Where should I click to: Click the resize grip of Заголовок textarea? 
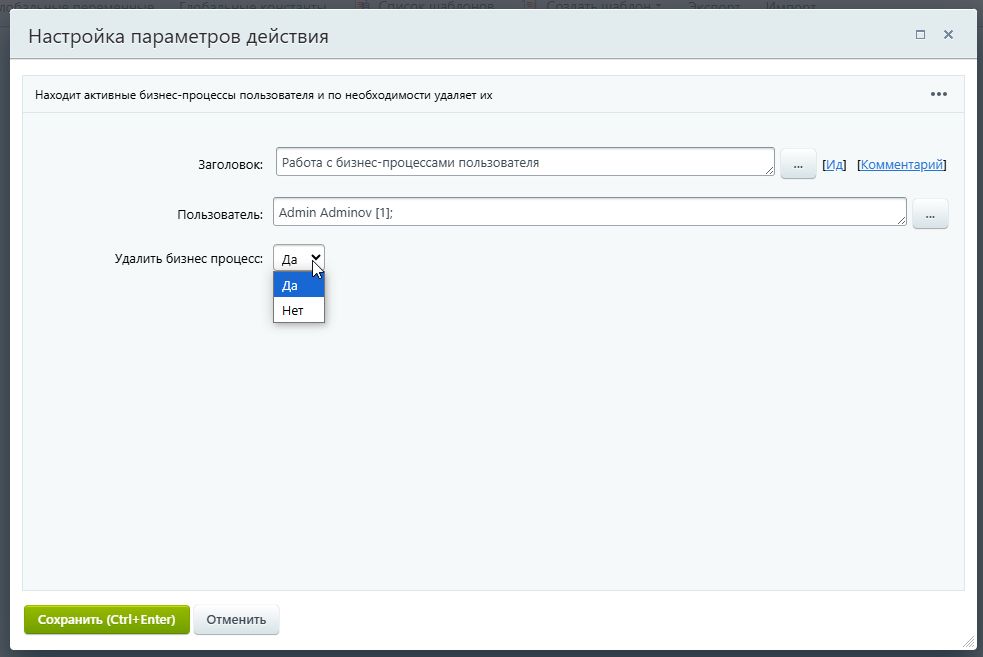769,171
